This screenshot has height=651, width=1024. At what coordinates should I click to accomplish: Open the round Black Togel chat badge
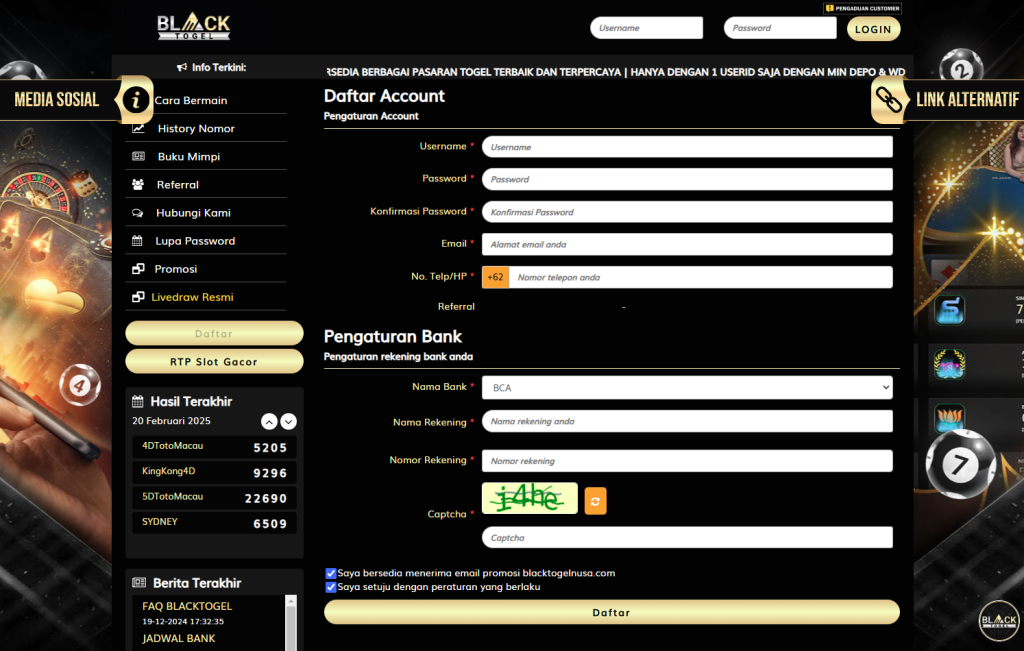click(x=999, y=620)
